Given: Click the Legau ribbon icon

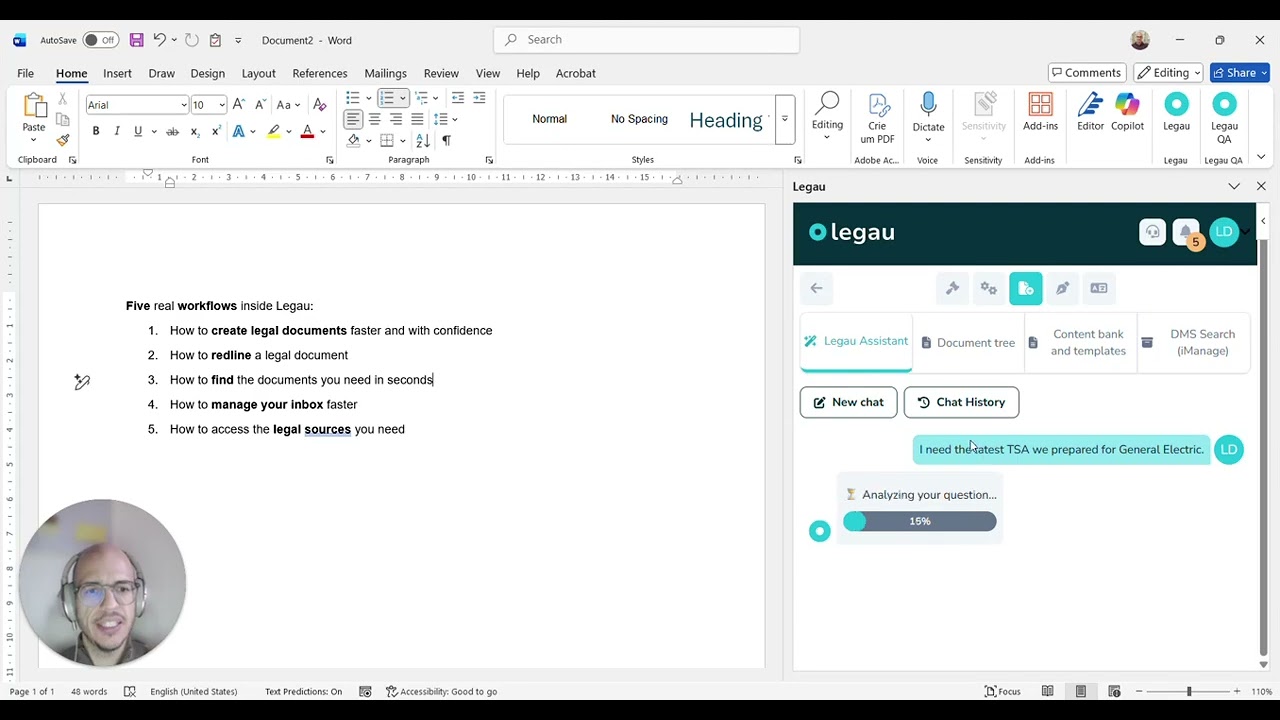Looking at the screenshot, I should pyautogui.click(x=1176, y=105).
